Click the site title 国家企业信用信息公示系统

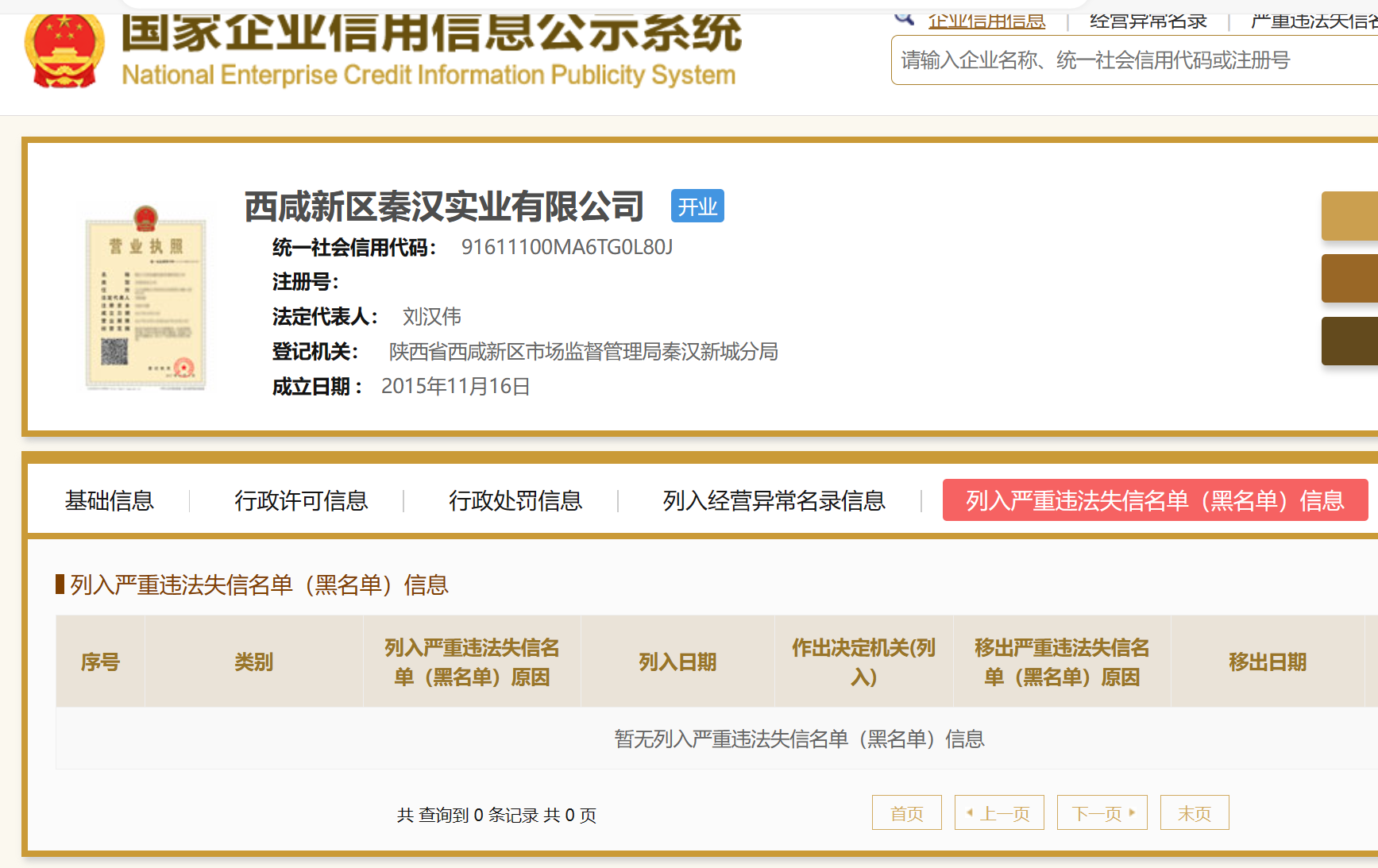point(431,33)
